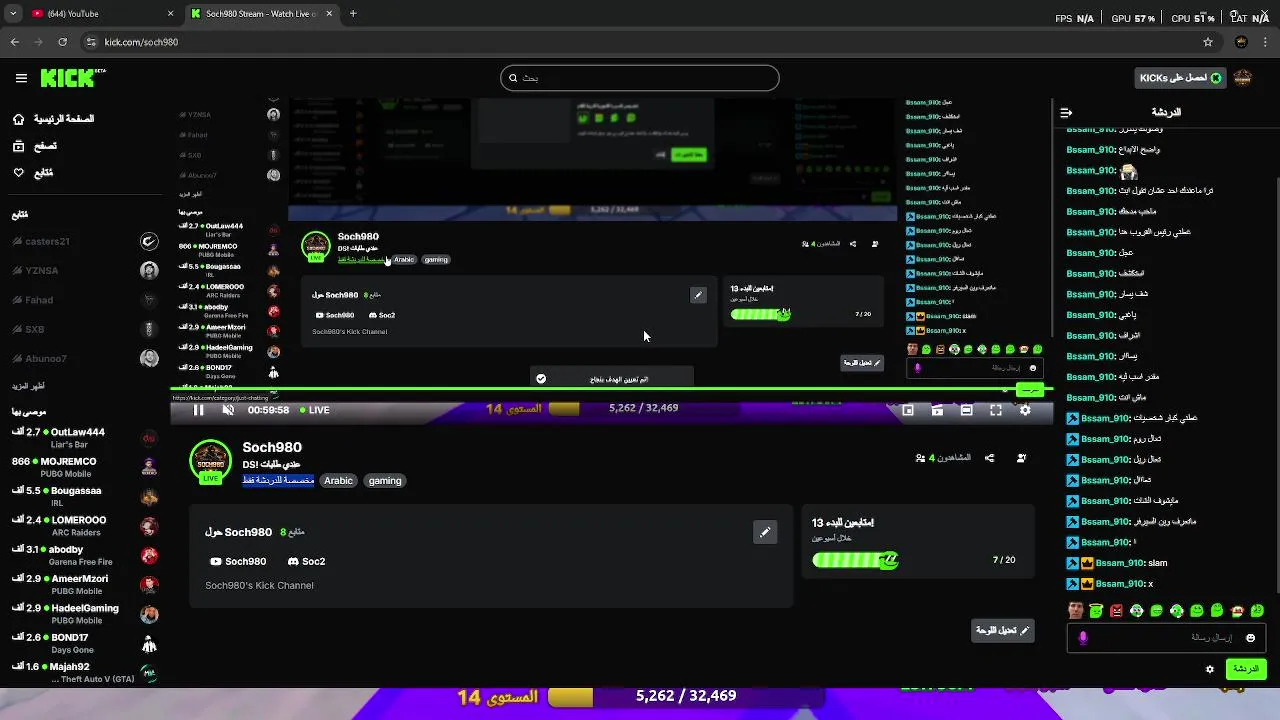Click the follower goal progress bar
Viewport: 1280px width, 720px height.
[855, 560]
